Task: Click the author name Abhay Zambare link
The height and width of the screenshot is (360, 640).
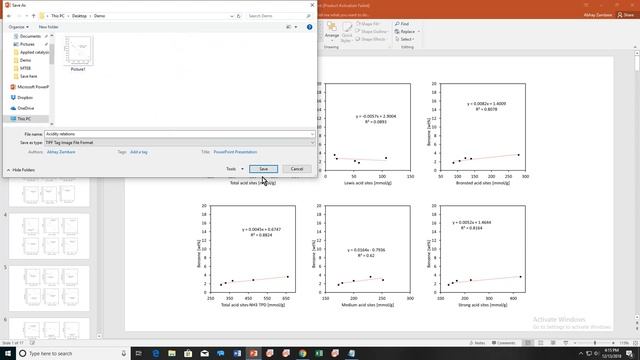Action: point(61,152)
